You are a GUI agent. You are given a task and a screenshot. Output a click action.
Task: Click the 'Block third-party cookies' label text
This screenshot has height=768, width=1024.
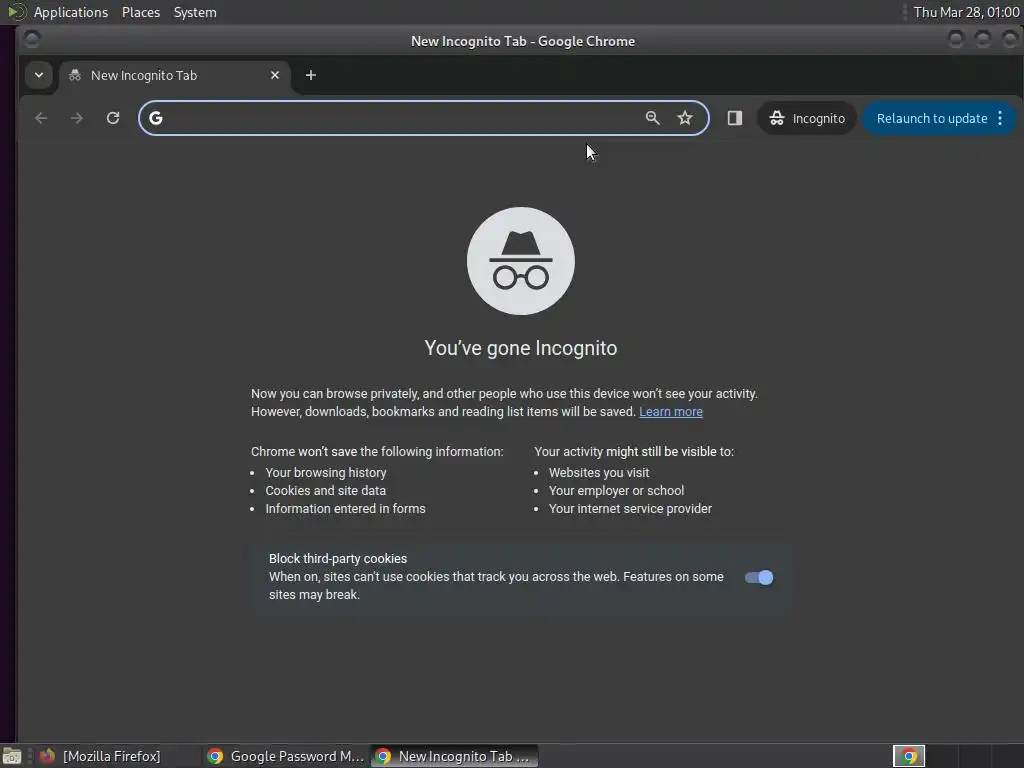pyautogui.click(x=338, y=558)
